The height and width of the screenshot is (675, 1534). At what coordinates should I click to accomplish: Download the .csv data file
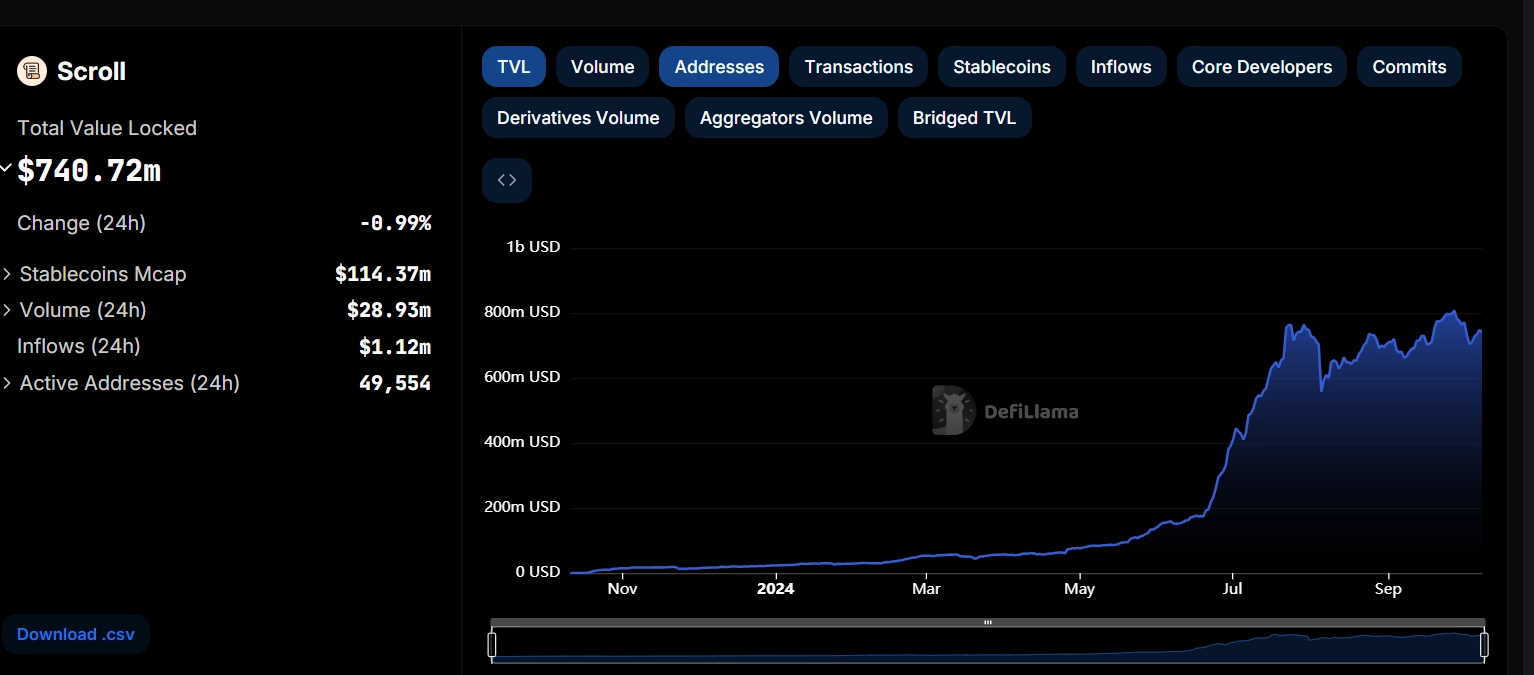[x=76, y=634]
